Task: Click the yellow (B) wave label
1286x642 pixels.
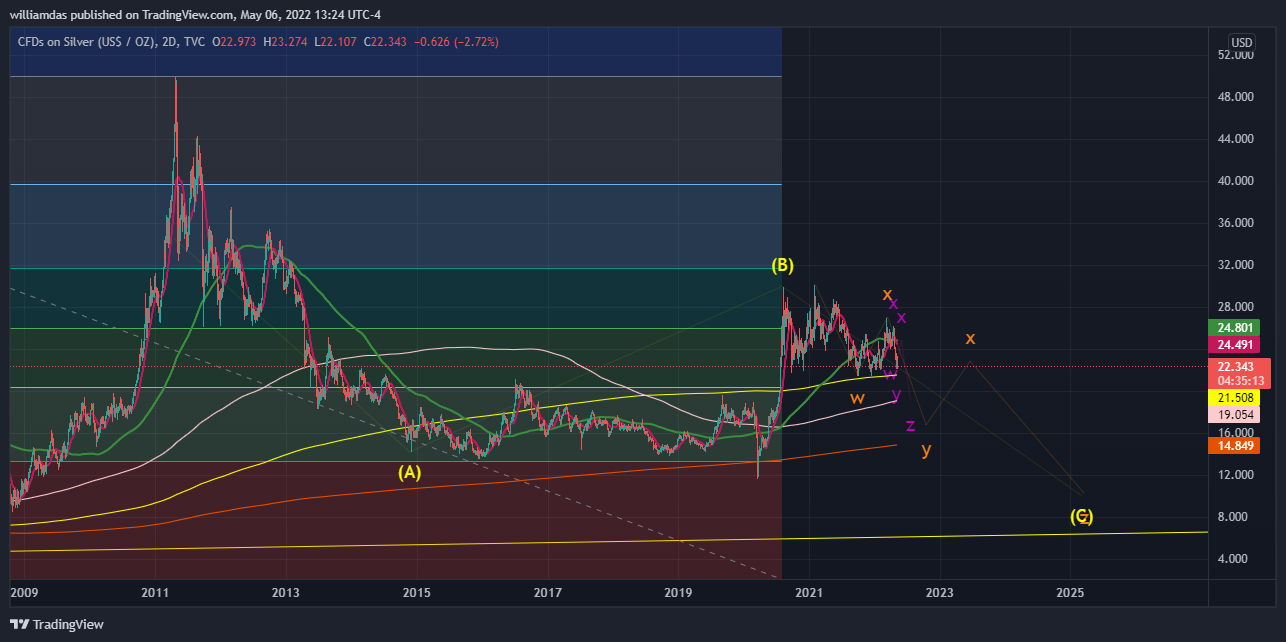Action: point(782,265)
